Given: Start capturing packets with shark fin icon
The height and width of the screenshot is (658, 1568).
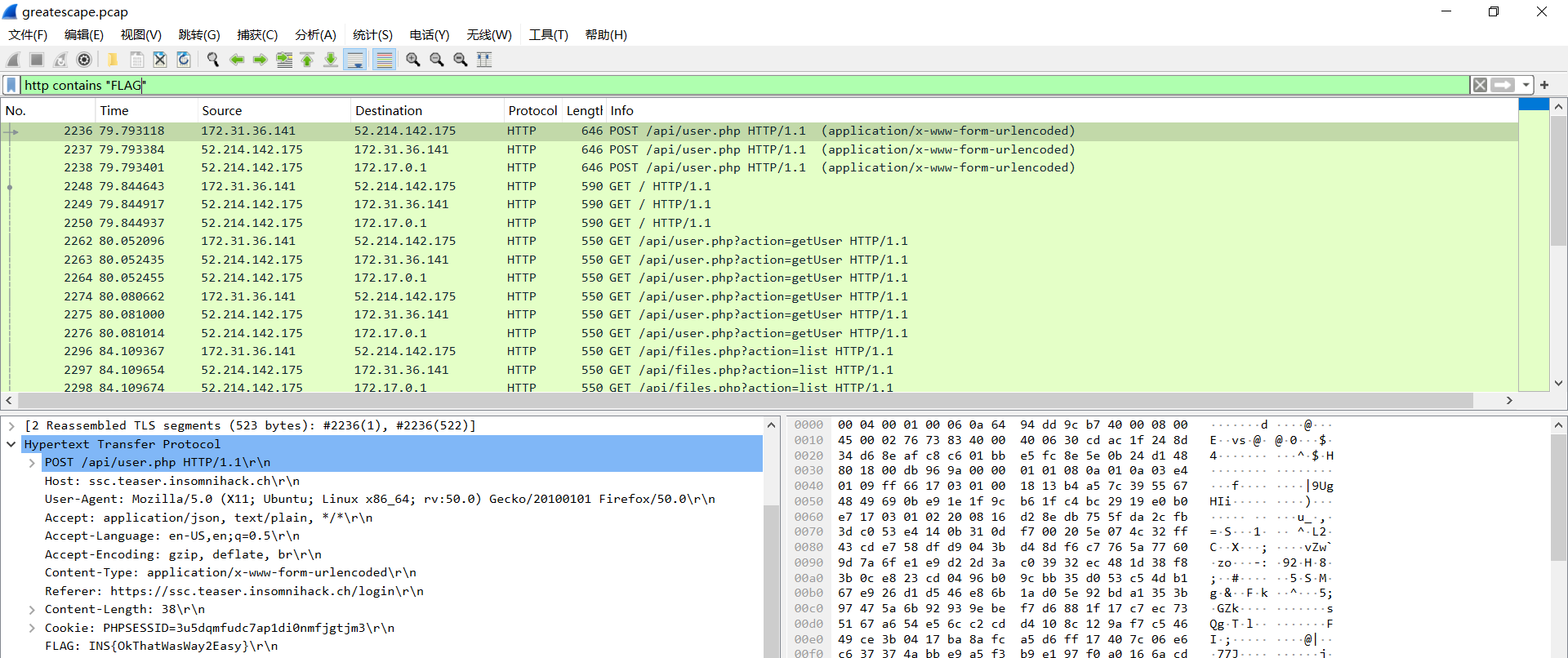Looking at the screenshot, I should 13,60.
